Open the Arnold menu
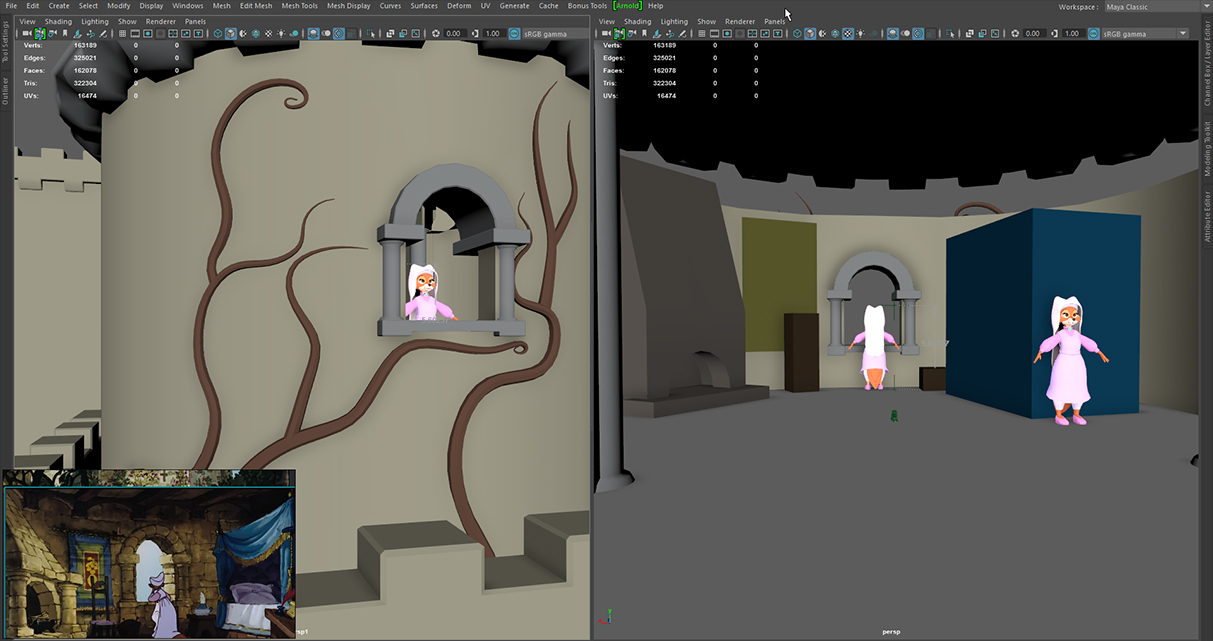 pos(627,6)
